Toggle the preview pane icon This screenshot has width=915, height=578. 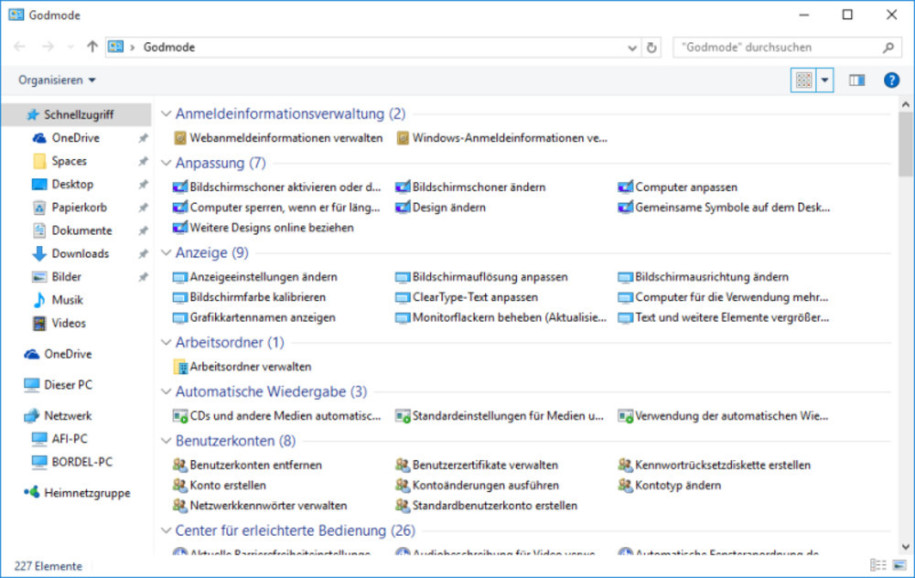coord(857,80)
